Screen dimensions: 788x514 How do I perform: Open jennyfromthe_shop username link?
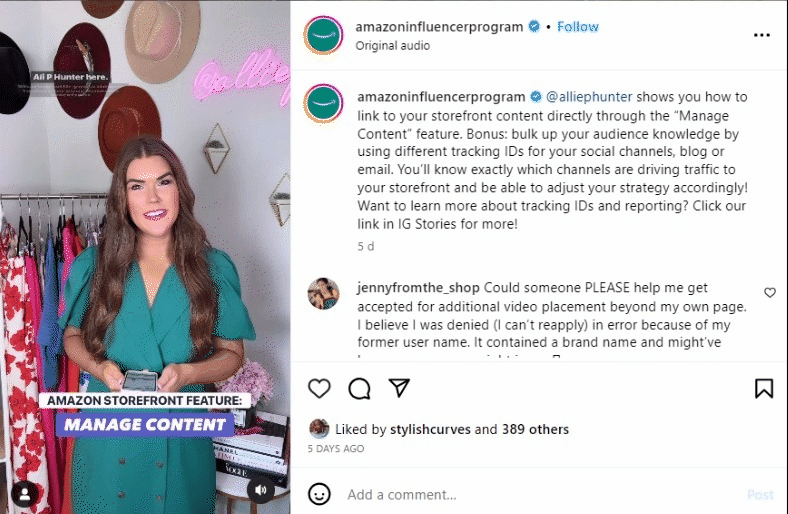click(x=418, y=288)
